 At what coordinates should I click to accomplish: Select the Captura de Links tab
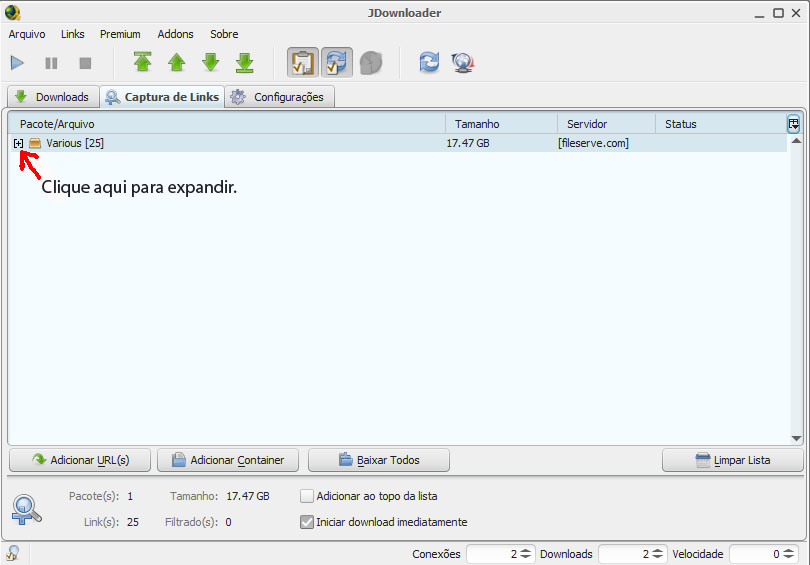tap(162, 97)
